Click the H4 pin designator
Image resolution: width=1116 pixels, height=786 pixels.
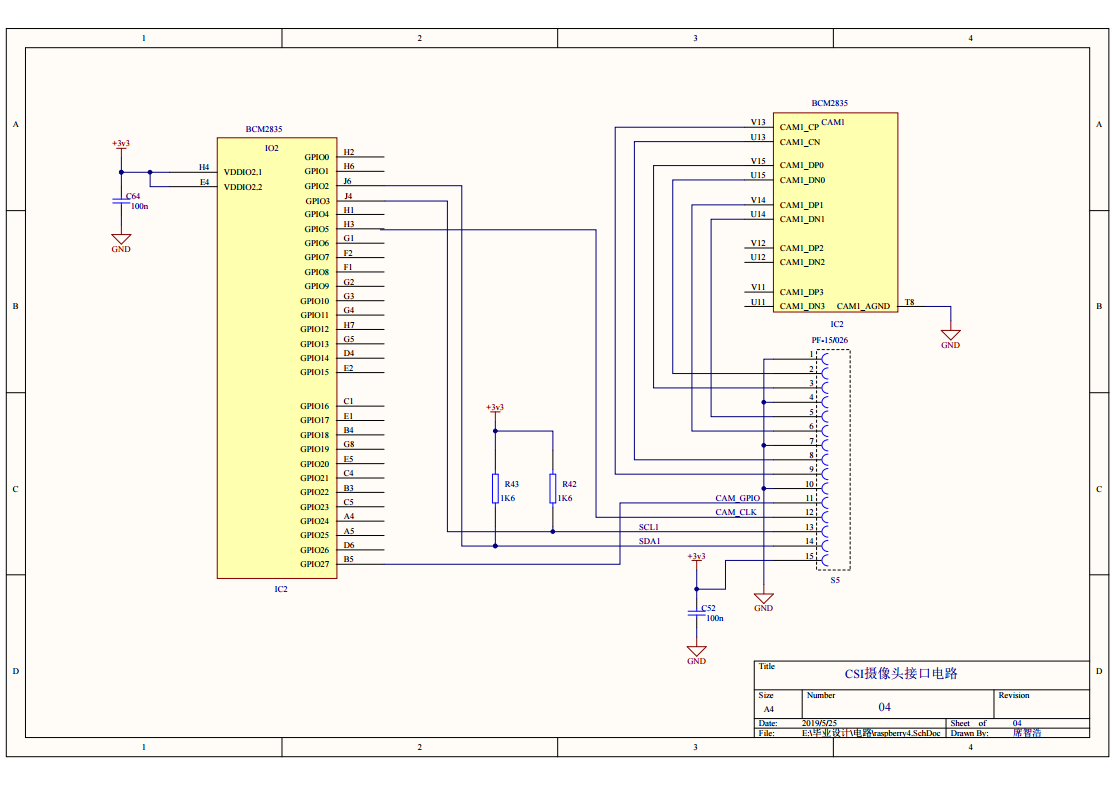tap(204, 167)
